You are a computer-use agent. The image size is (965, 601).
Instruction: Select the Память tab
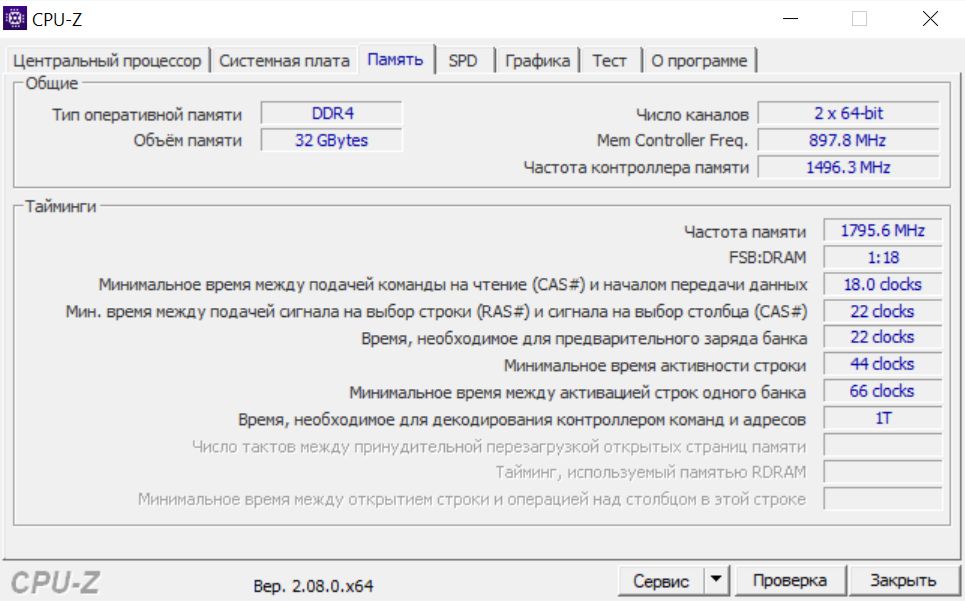pos(396,60)
